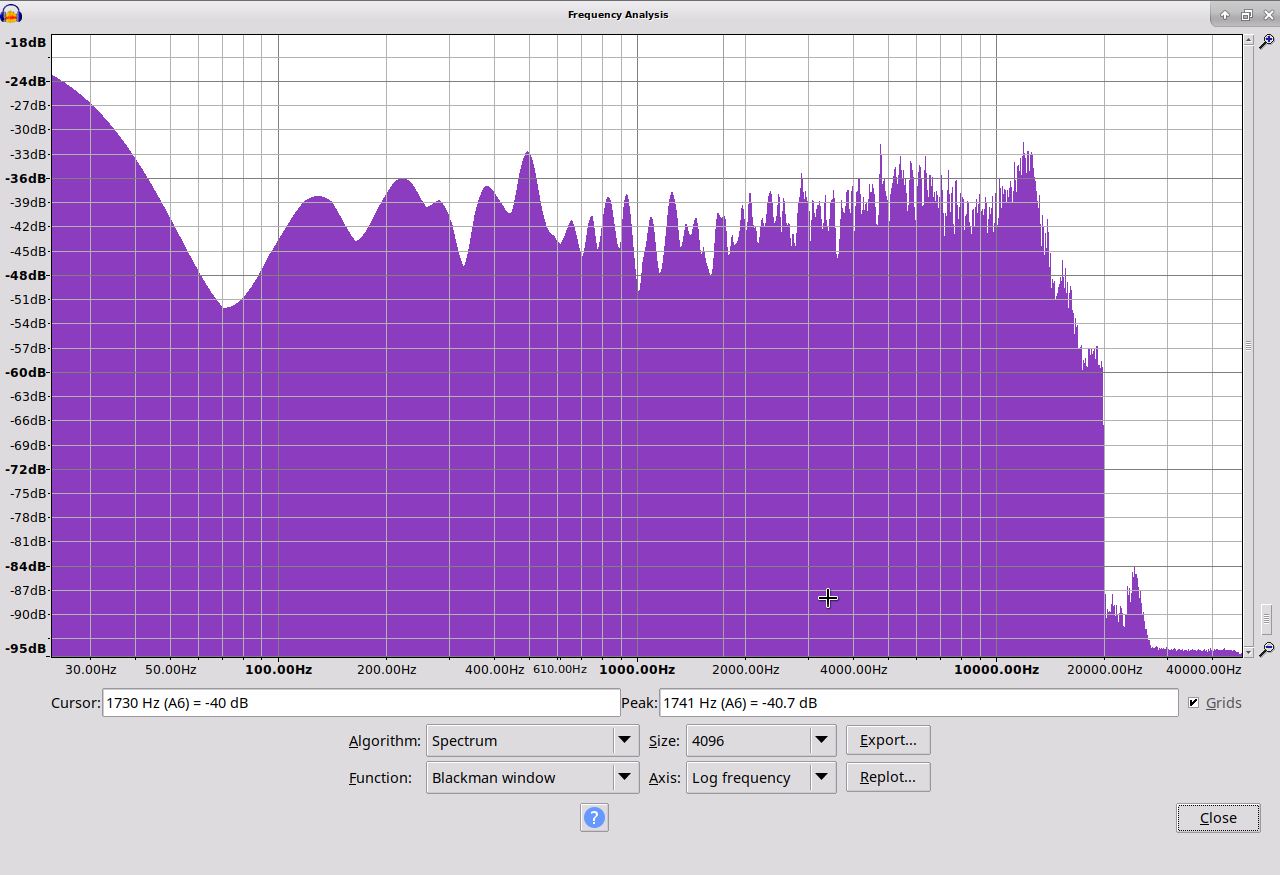Click the Cursor readout field

point(361,703)
